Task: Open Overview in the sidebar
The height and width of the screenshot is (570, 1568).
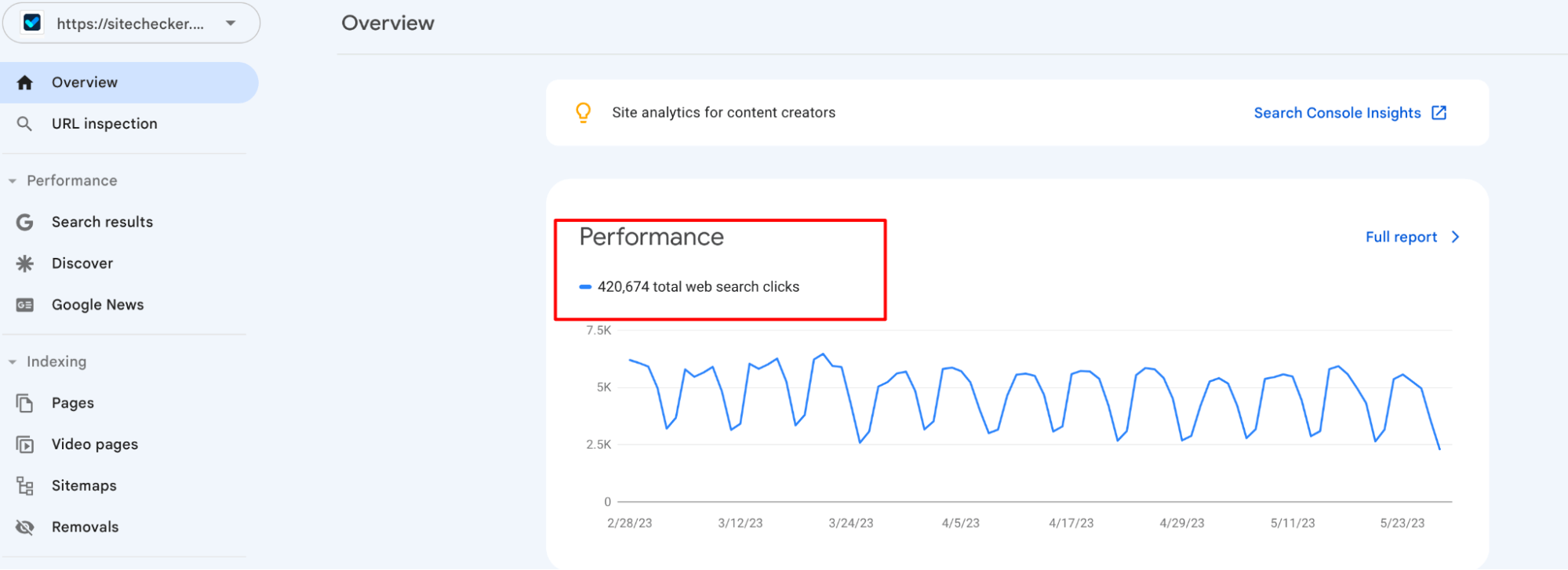Action: (129, 82)
